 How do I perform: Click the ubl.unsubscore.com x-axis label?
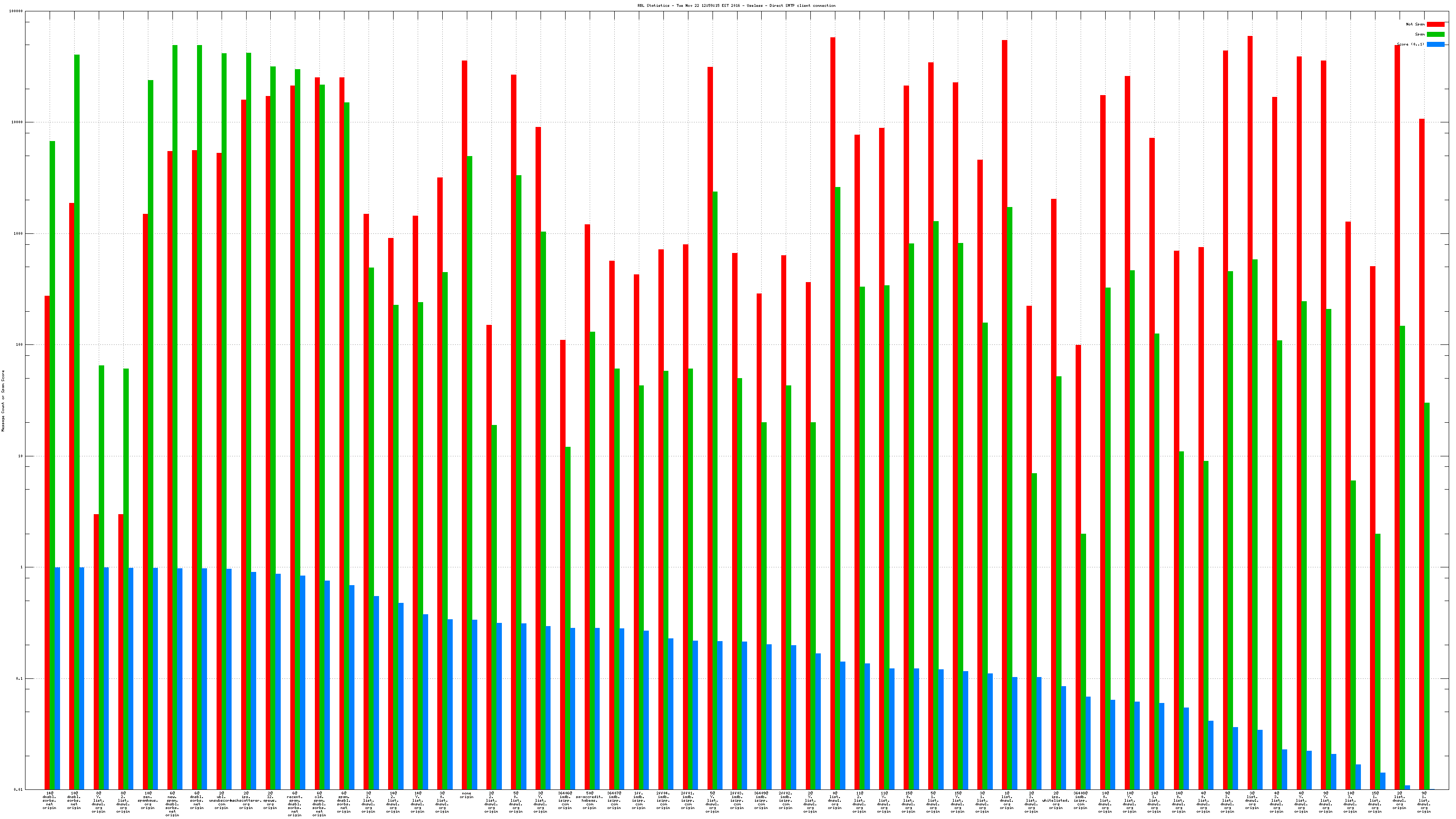click(221, 800)
